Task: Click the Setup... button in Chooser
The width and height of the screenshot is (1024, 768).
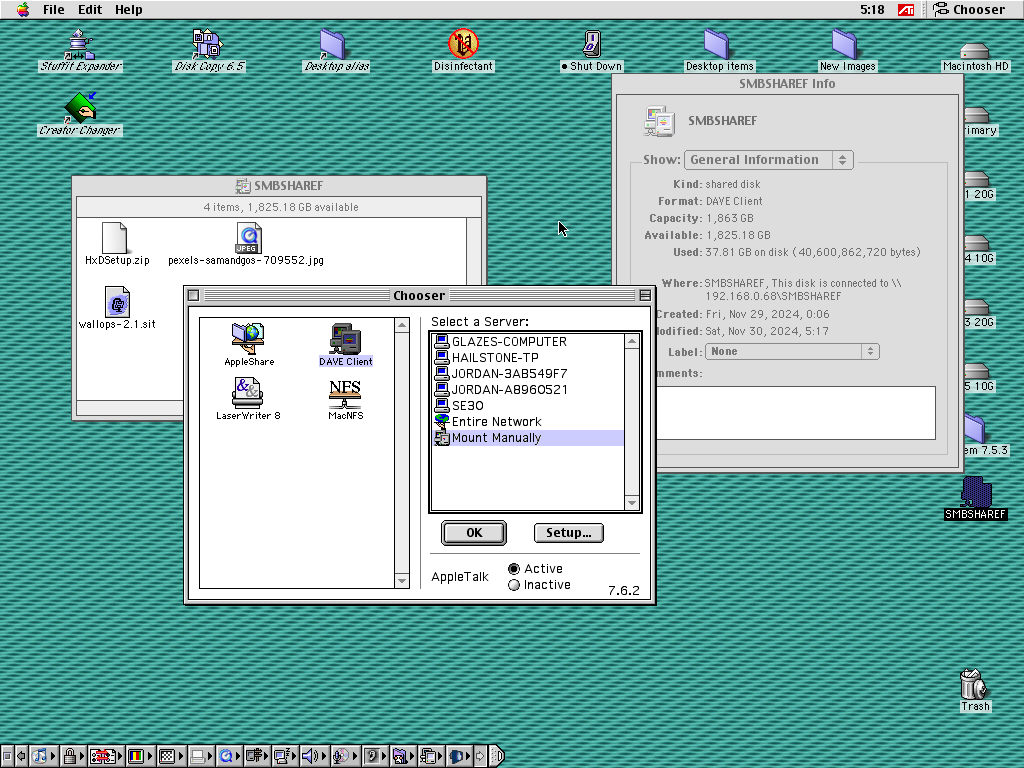Action: [x=569, y=533]
